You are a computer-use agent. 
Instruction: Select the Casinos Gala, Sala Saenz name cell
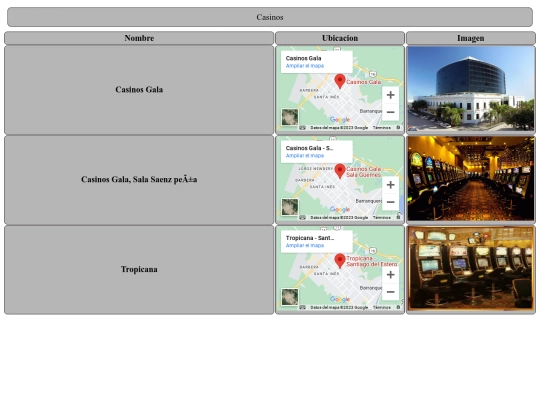click(139, 179)
